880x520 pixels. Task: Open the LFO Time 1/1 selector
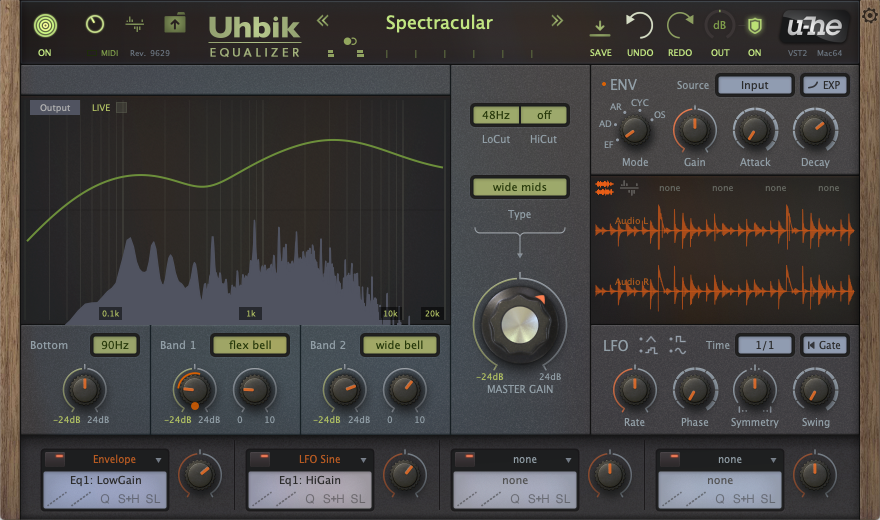764,346
